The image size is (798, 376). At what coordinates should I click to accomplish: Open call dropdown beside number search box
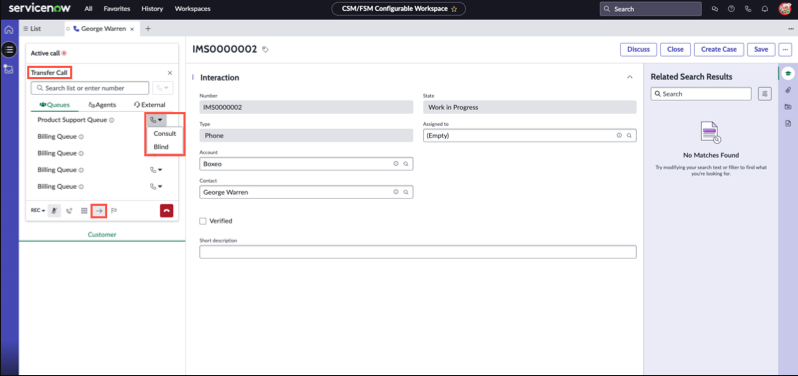[x=162, y=88]
